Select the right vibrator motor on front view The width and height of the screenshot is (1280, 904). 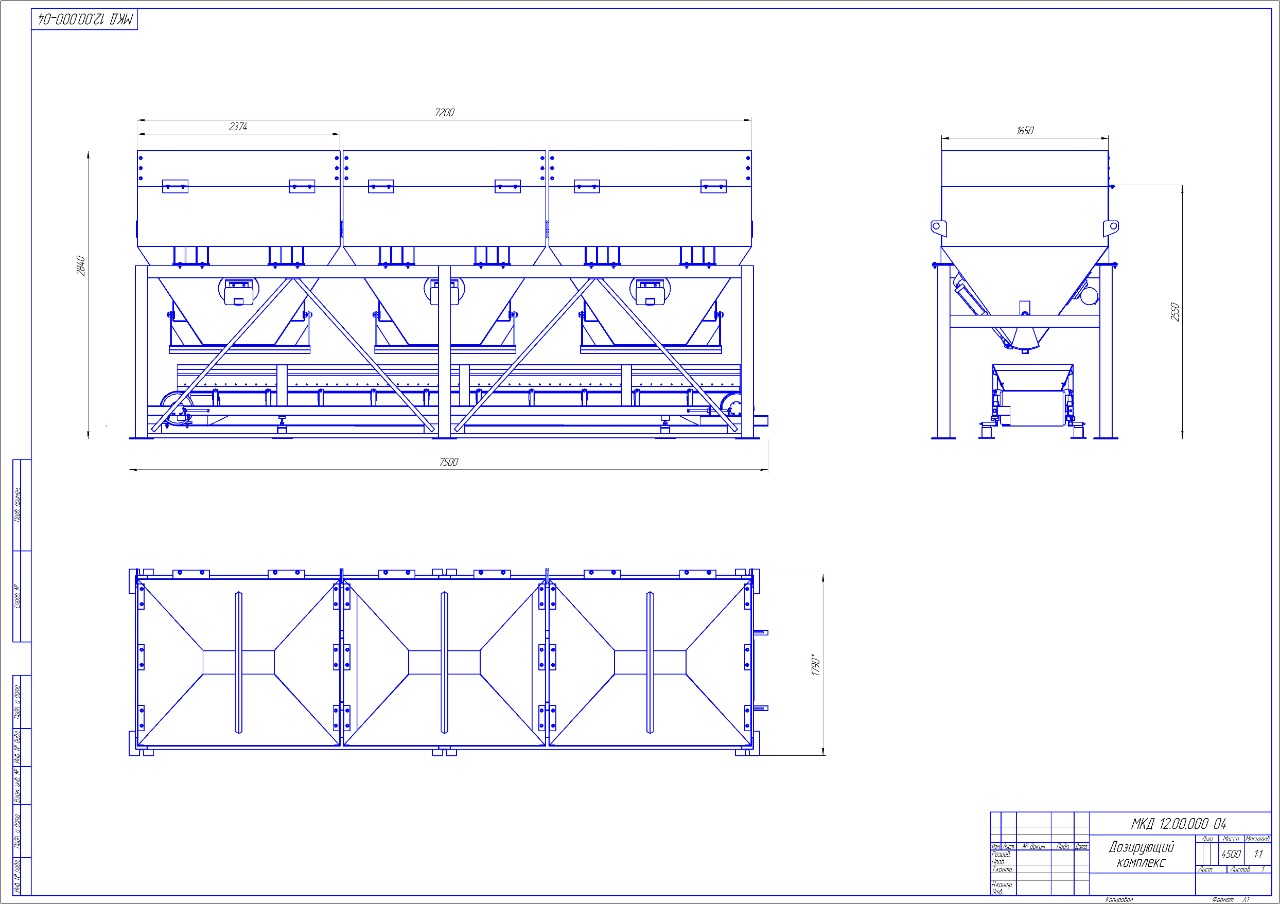pos(649,290)
